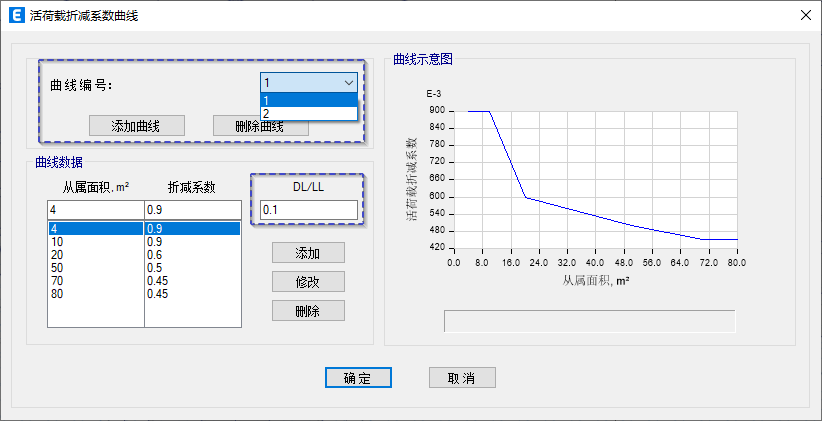Focus the DL/LL value field
The width and height of the screenshot is (822, 421).
coord(308,210)
